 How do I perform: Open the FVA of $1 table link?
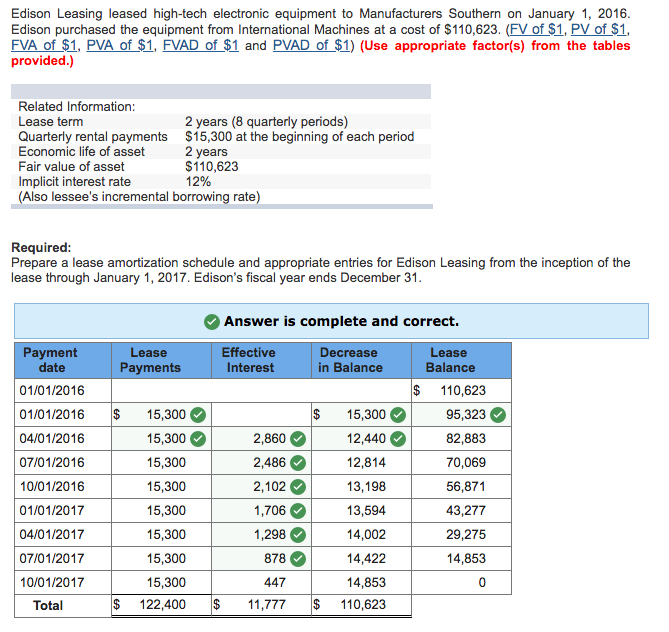pos(44,45)
